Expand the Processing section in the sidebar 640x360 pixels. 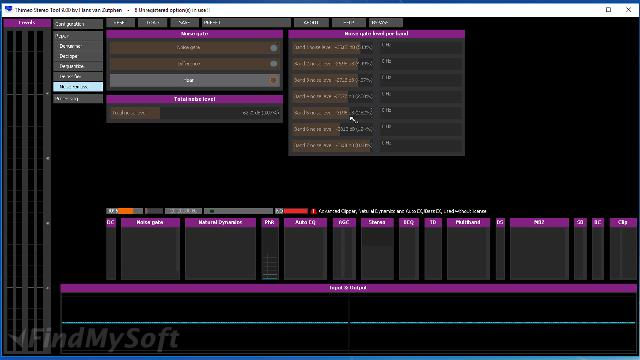(78, 99)
